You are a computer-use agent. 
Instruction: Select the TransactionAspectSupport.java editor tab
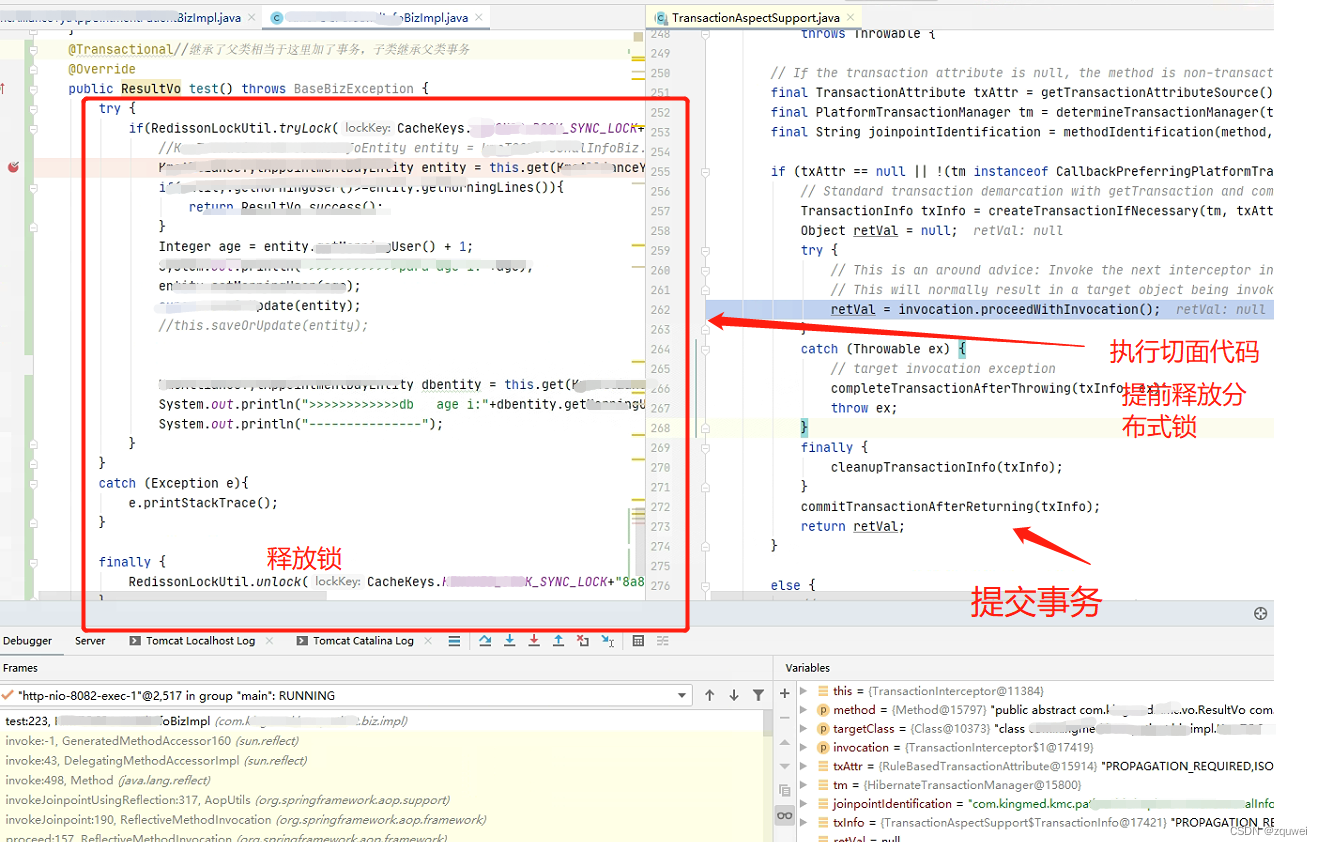(756, 18)
